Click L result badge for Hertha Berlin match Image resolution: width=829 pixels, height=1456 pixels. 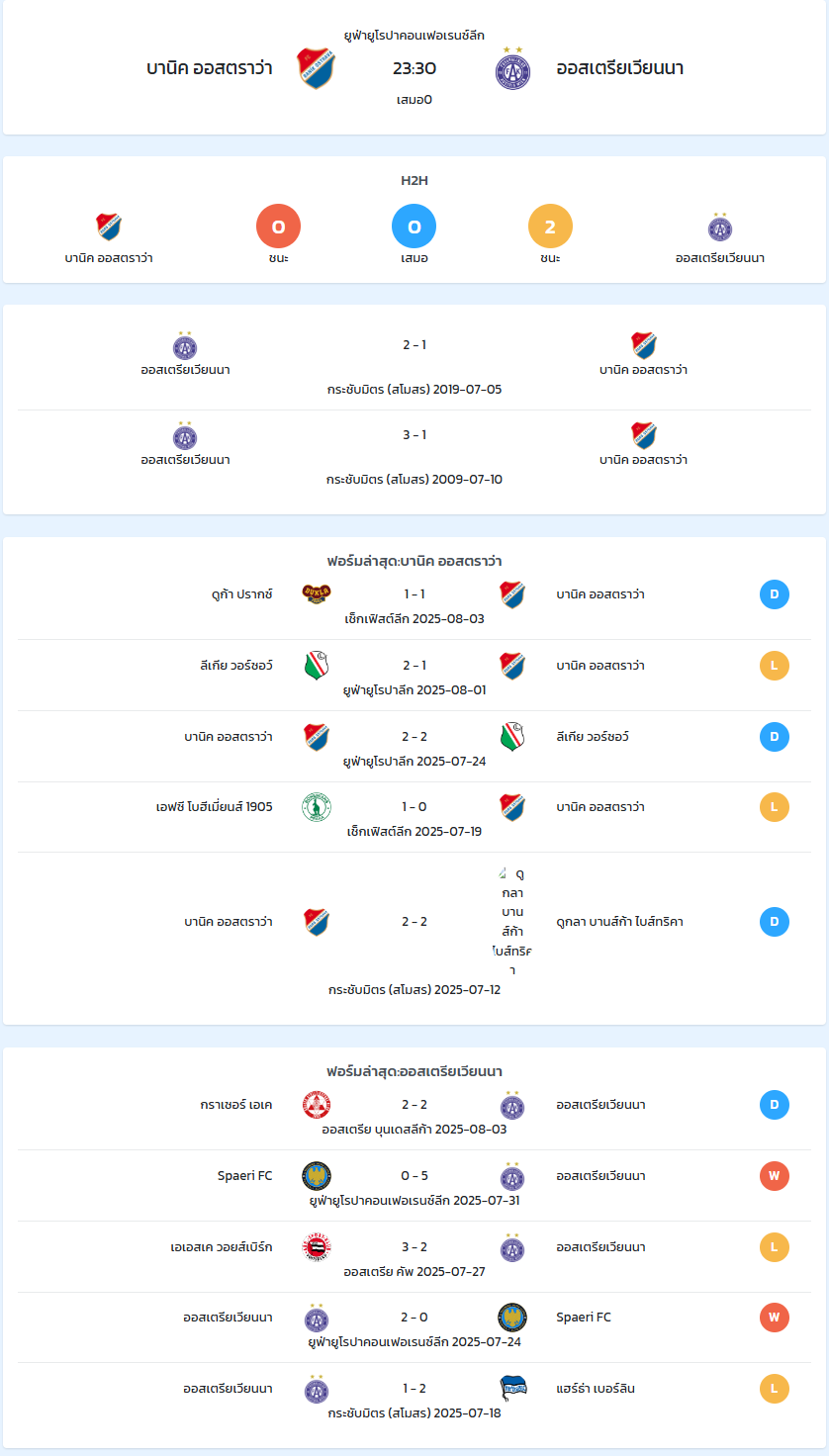pyautogui.click(x=775, y=1389)
